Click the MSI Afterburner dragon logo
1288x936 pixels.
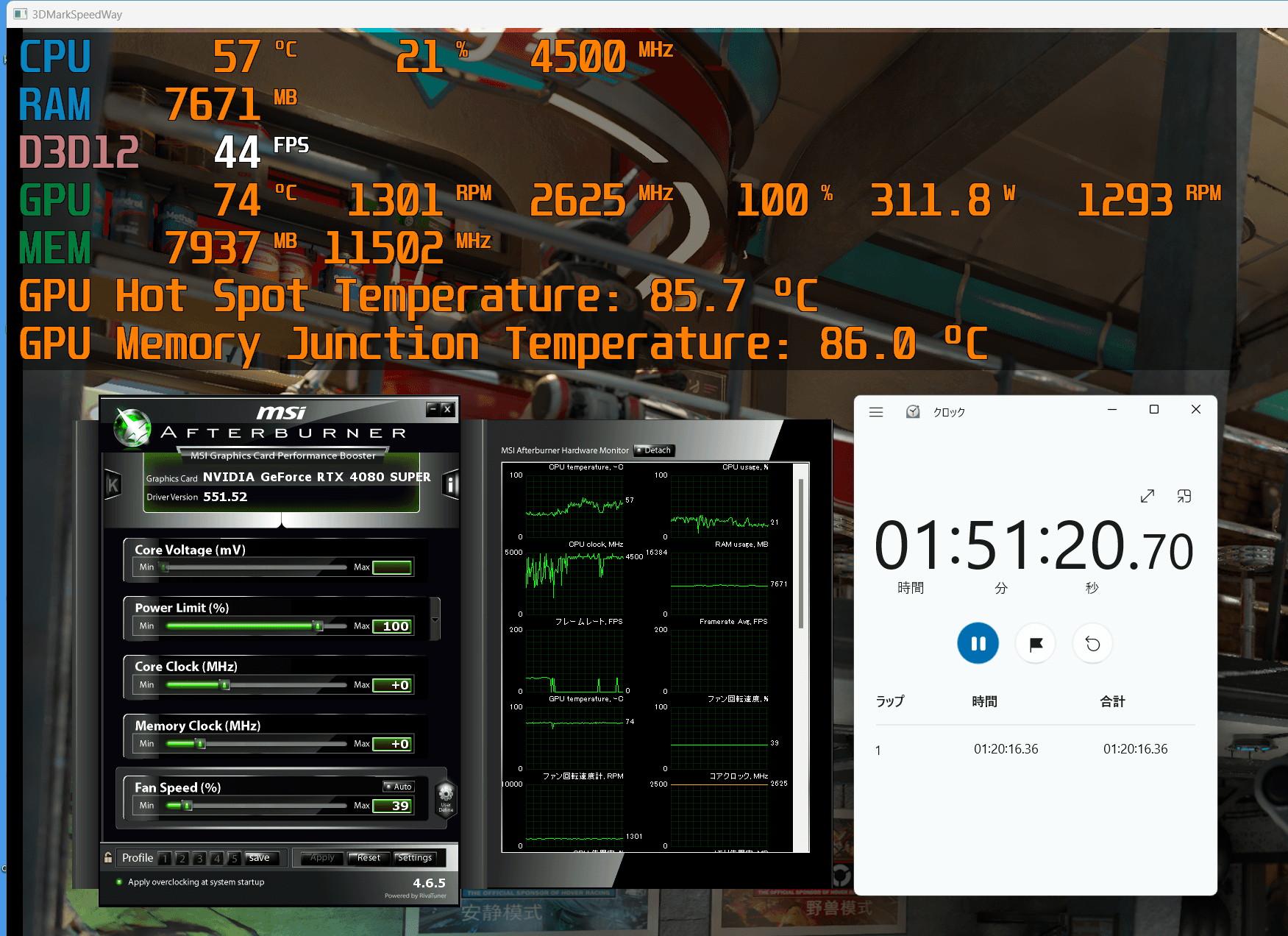[x=133, y=428]
